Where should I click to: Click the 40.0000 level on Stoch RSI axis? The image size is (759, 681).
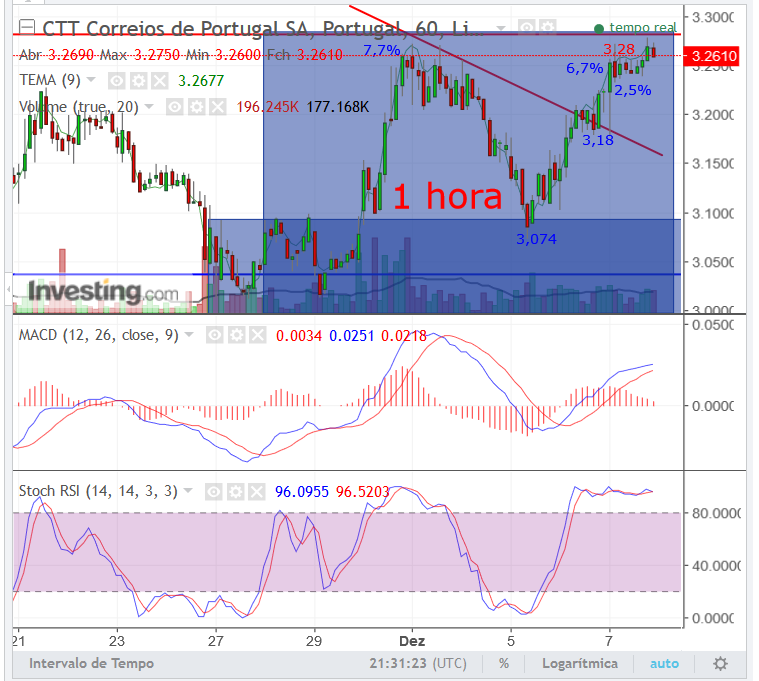click(715, 566)
